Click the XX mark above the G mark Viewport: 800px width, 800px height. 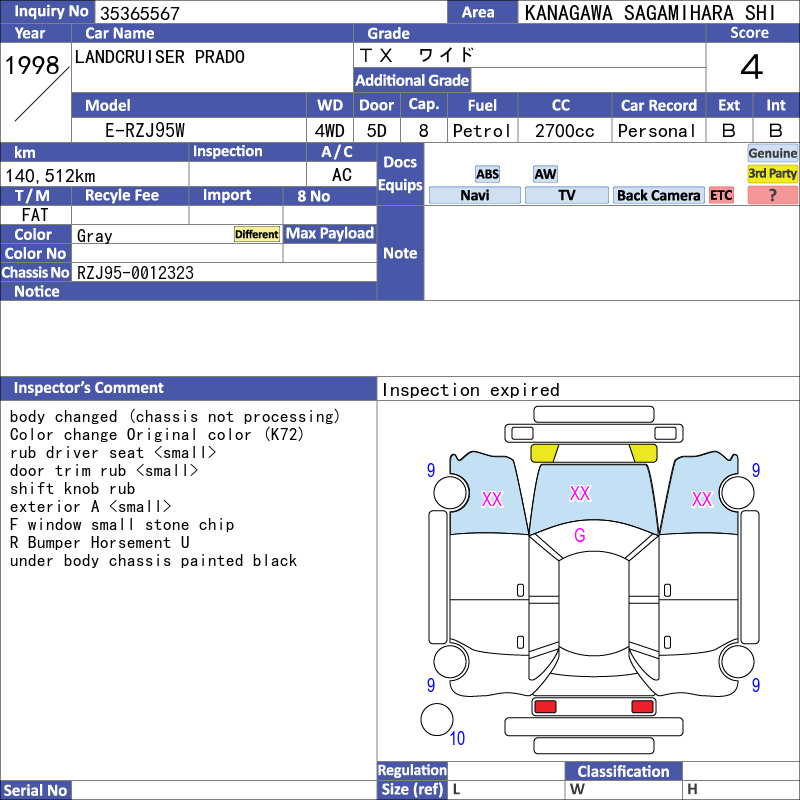click(580, 493)
